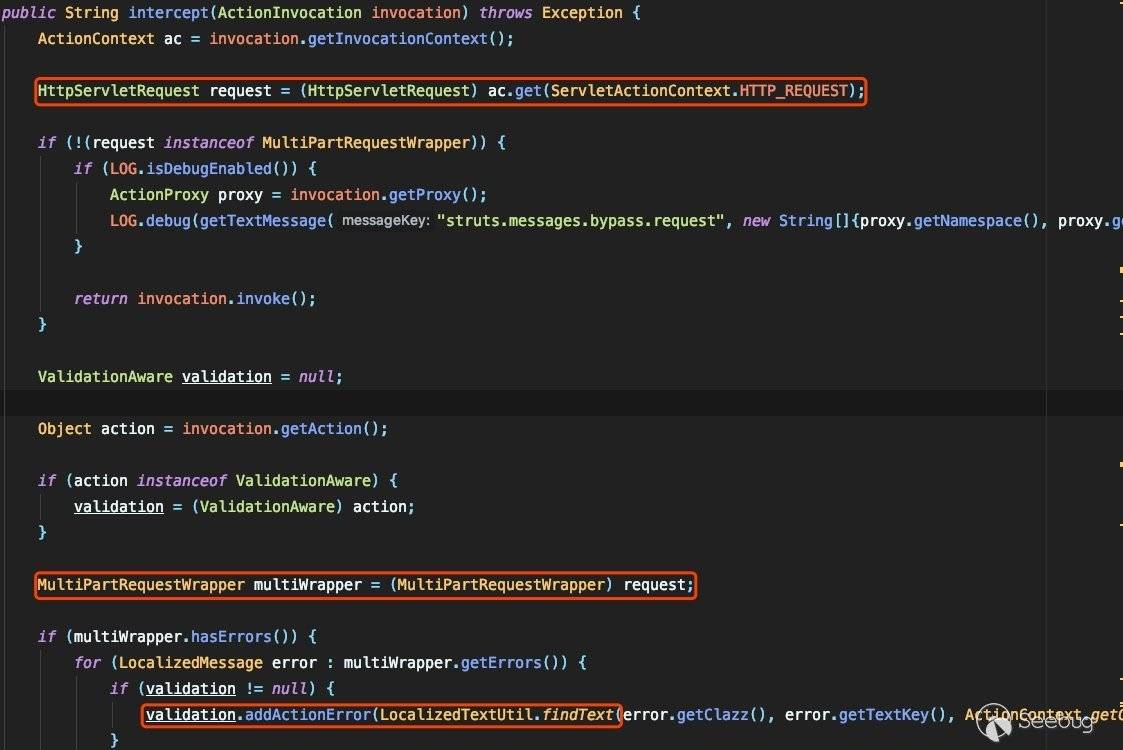Click the messageKey parameter hint
Viewport: 1123px width, 750px height.
pyautogui.click(x=385, y=221)
